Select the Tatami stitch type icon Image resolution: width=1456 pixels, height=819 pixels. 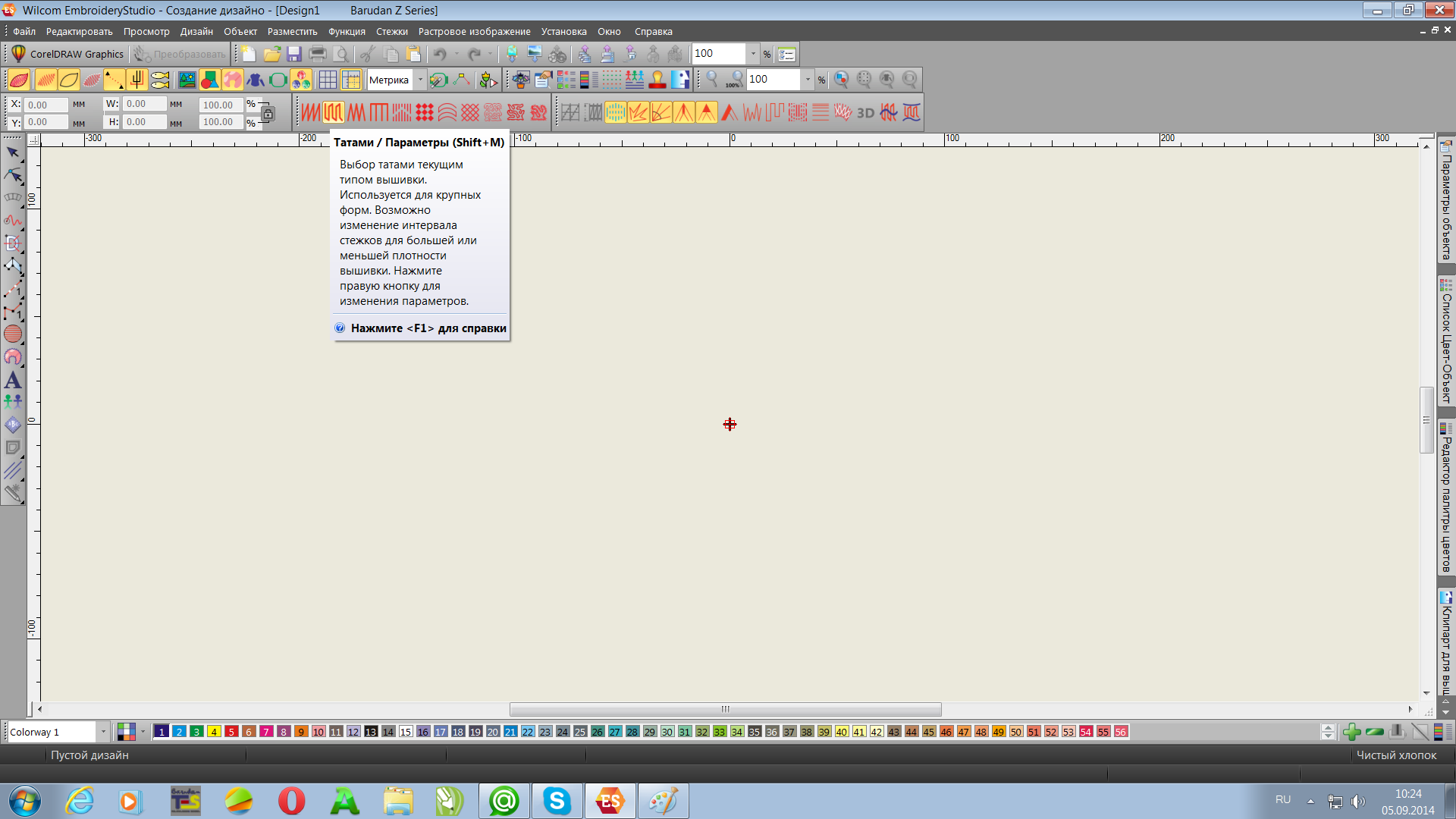tap(334, 113)
